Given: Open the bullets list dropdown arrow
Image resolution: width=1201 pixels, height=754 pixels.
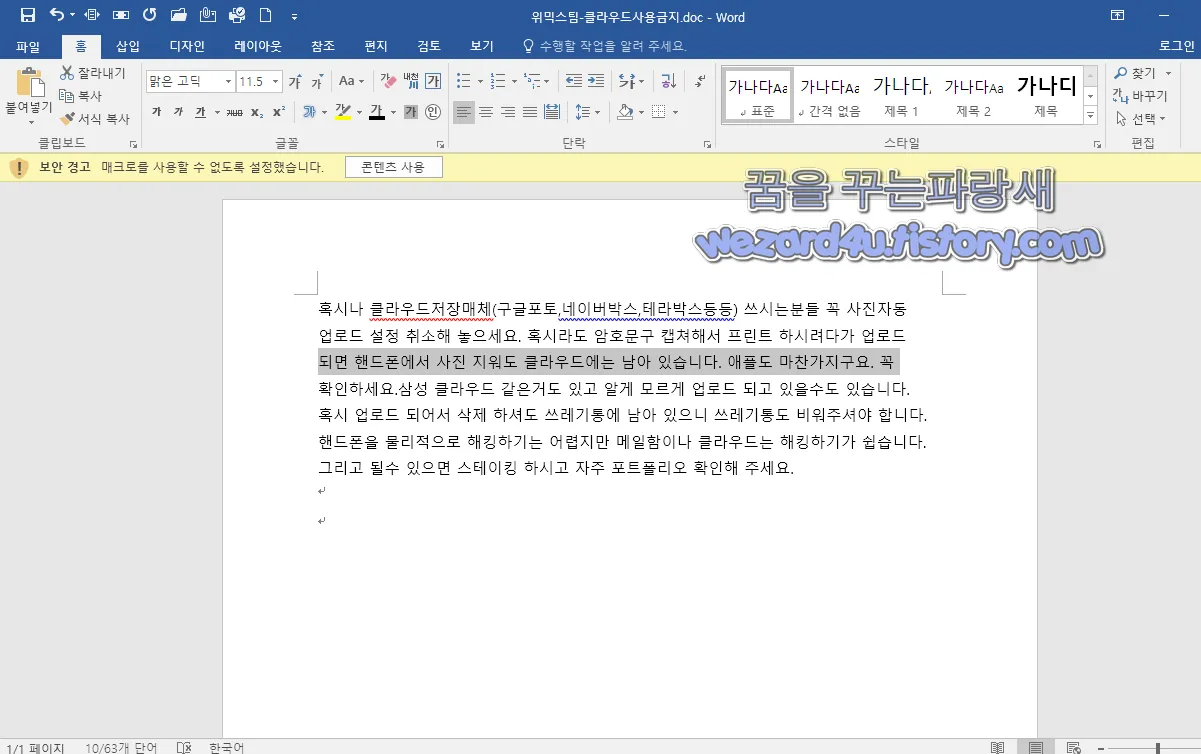Looking at the screenshot, I should coord(480,81).
